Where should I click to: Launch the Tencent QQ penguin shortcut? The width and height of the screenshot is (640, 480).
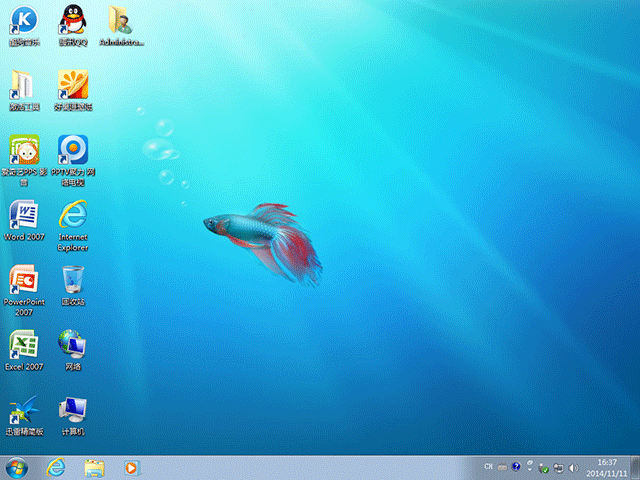tap(72, 19)
